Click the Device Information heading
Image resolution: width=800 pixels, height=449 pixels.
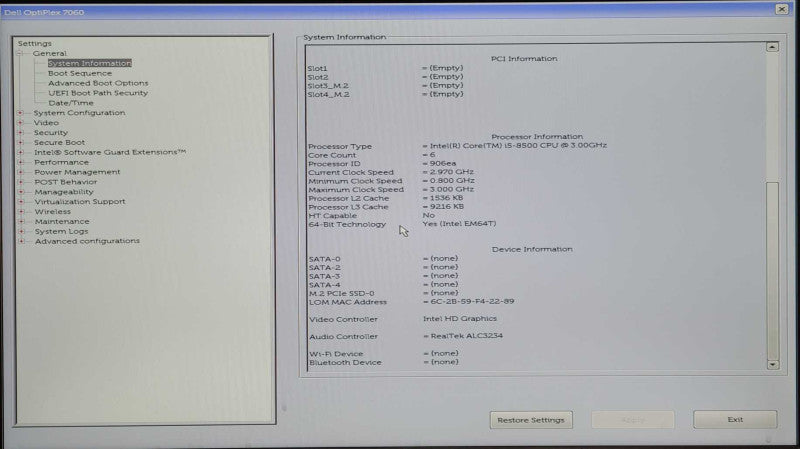point(532,249)
